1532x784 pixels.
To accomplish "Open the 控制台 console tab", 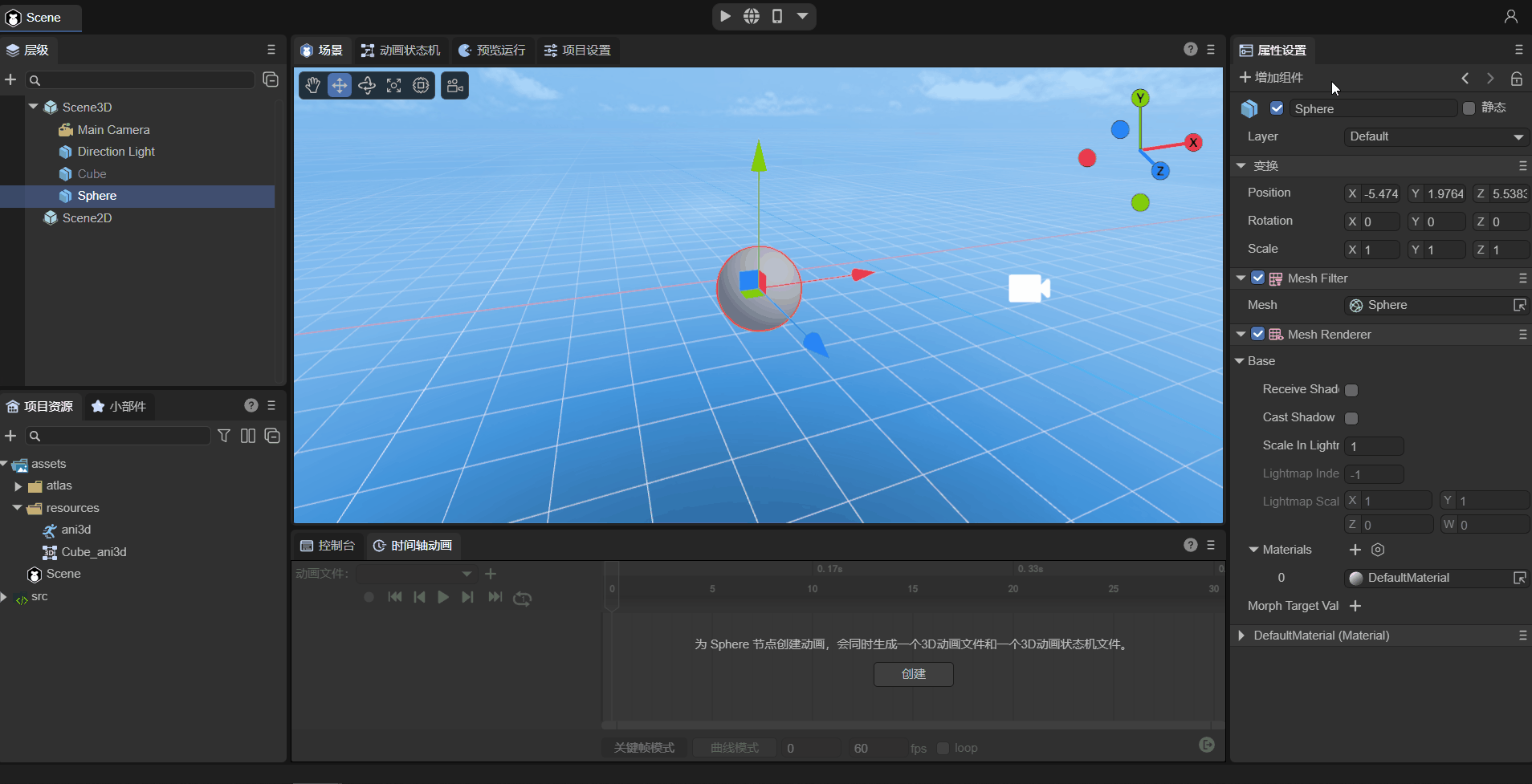I will coord(328,546).
